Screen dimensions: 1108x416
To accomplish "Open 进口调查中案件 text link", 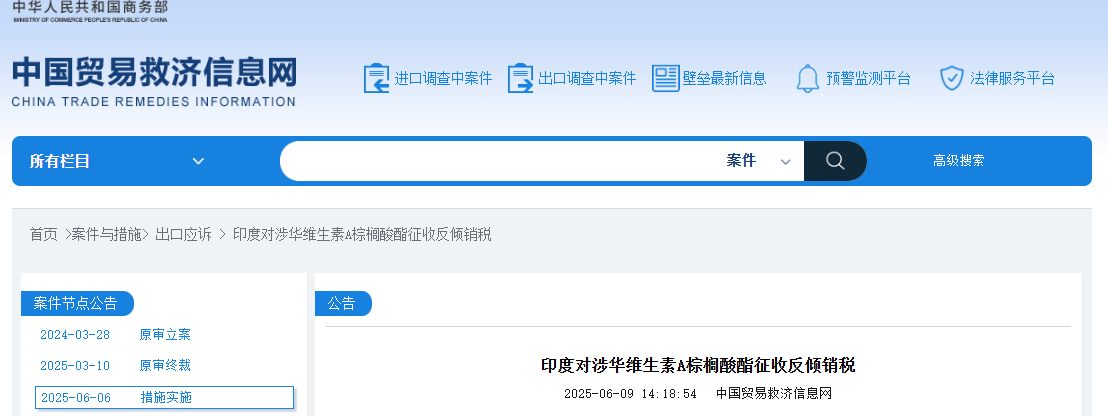I will pos(443,78).
